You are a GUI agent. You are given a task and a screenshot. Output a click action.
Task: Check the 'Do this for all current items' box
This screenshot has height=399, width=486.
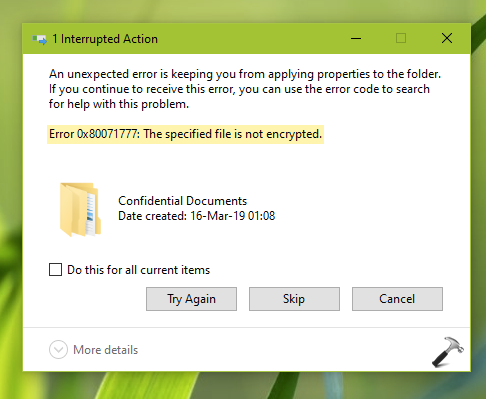click(55, 269)
